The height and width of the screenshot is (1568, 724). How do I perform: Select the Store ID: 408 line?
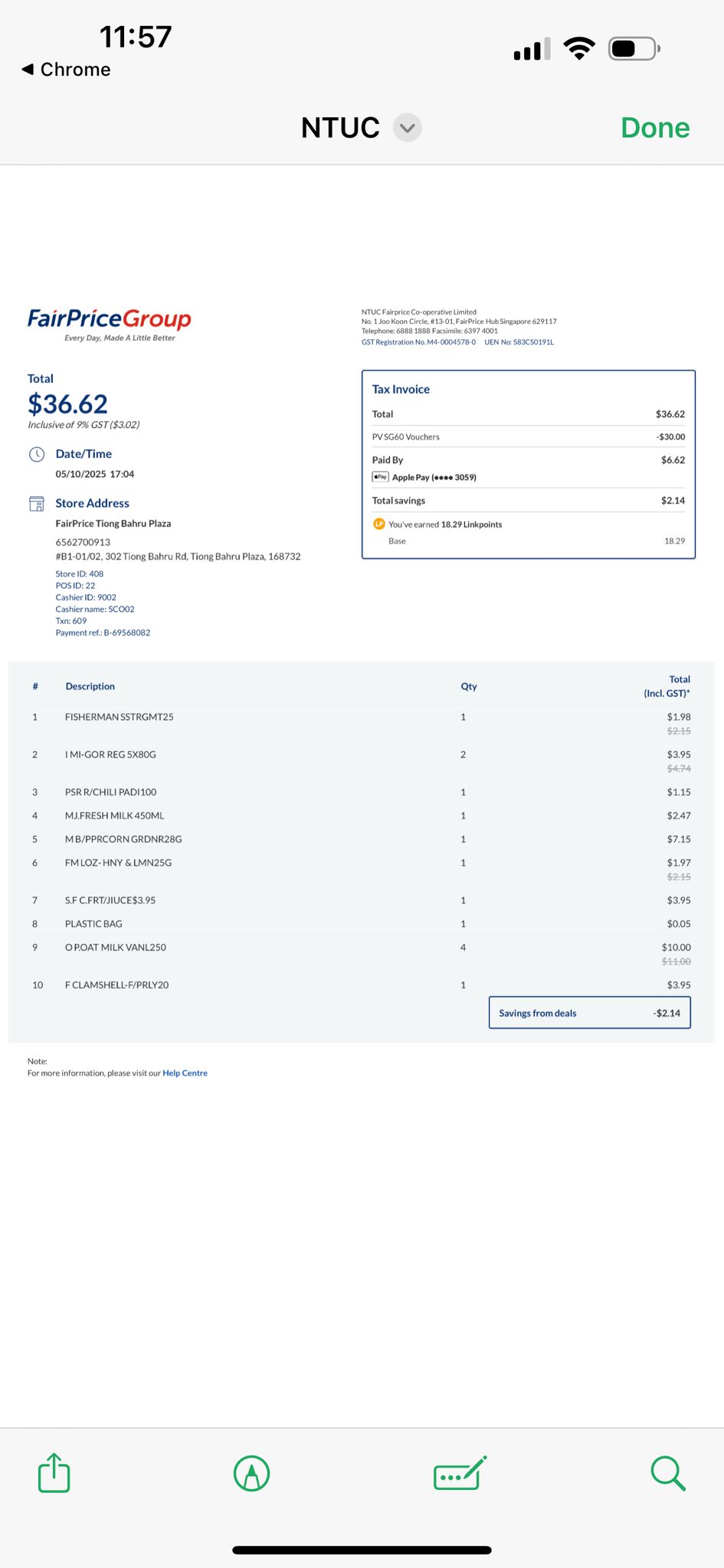[80, 574]
